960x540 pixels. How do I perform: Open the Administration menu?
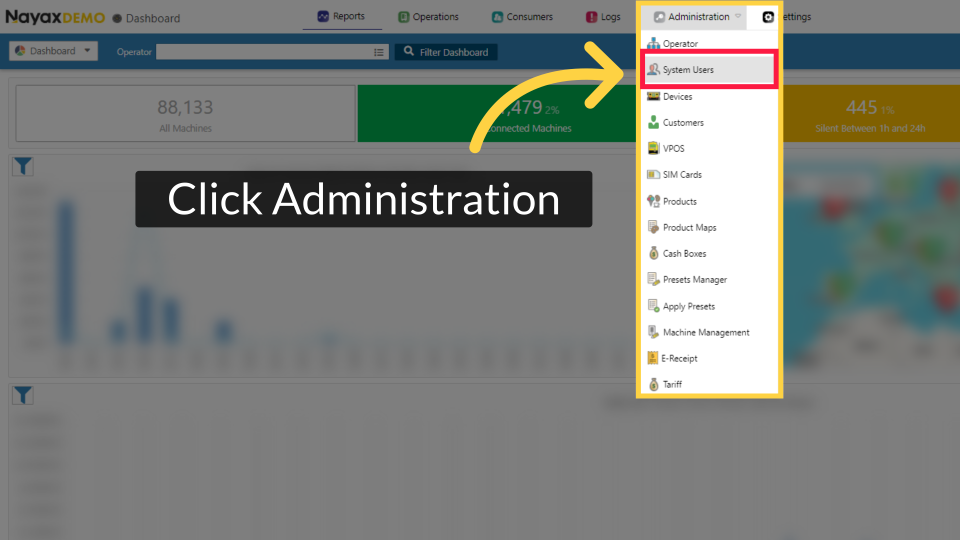click(x=697, y=17)
